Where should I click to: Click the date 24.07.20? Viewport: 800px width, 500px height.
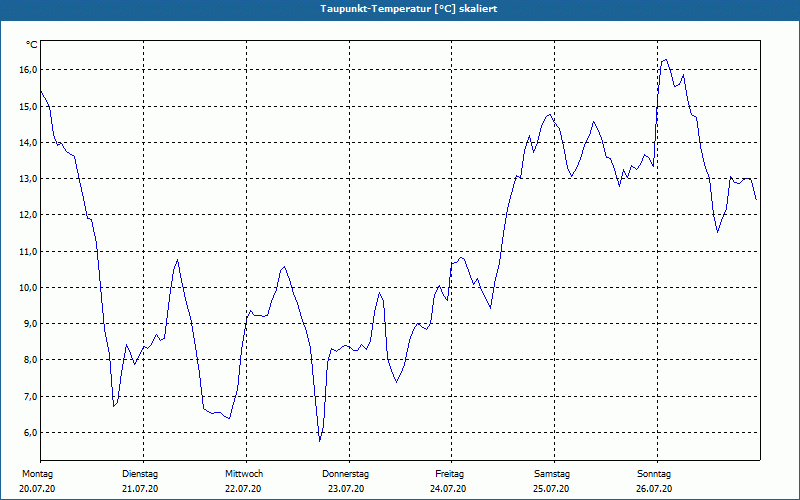[x=448, y=489]
